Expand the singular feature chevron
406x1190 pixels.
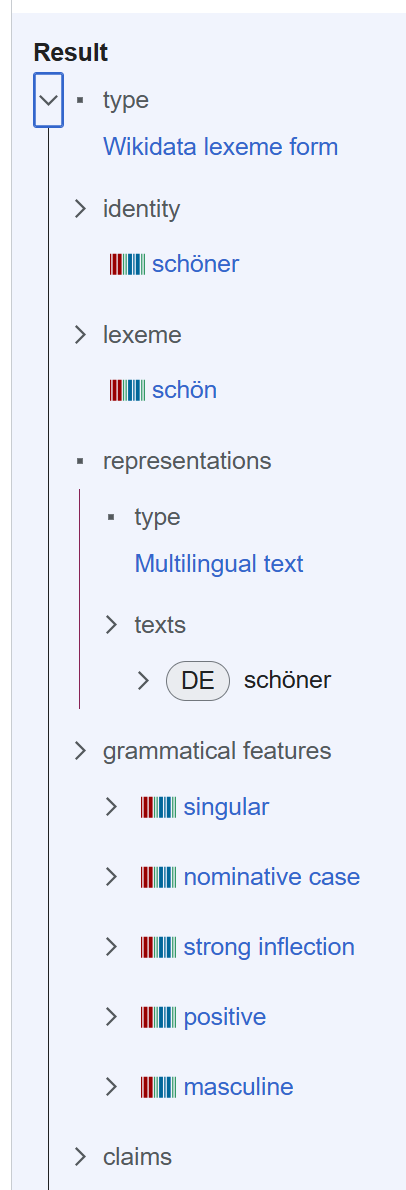point(112,807)
